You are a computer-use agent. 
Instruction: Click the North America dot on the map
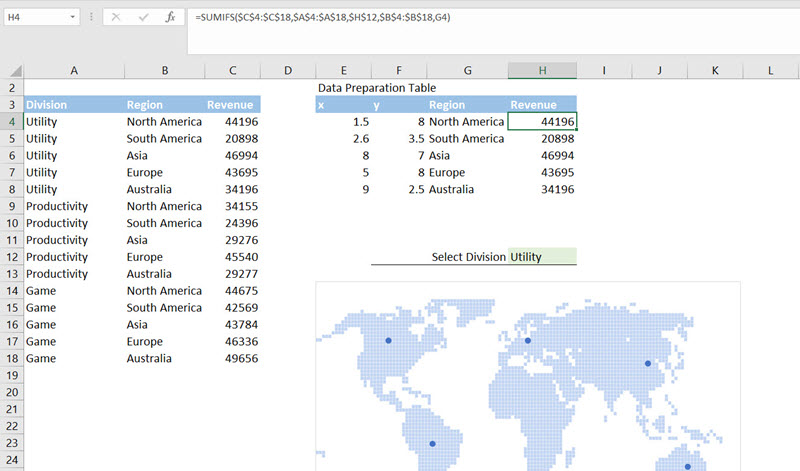pos(389,341)
